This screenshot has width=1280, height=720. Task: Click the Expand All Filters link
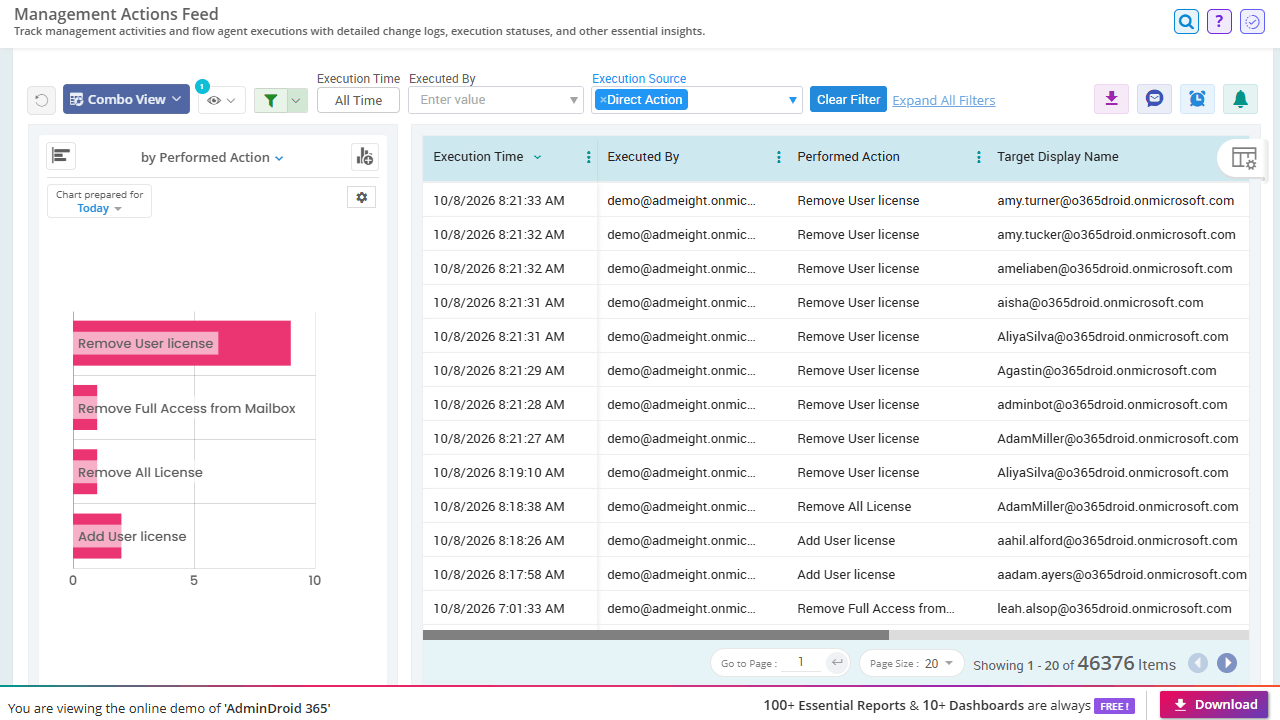point(944,100)
